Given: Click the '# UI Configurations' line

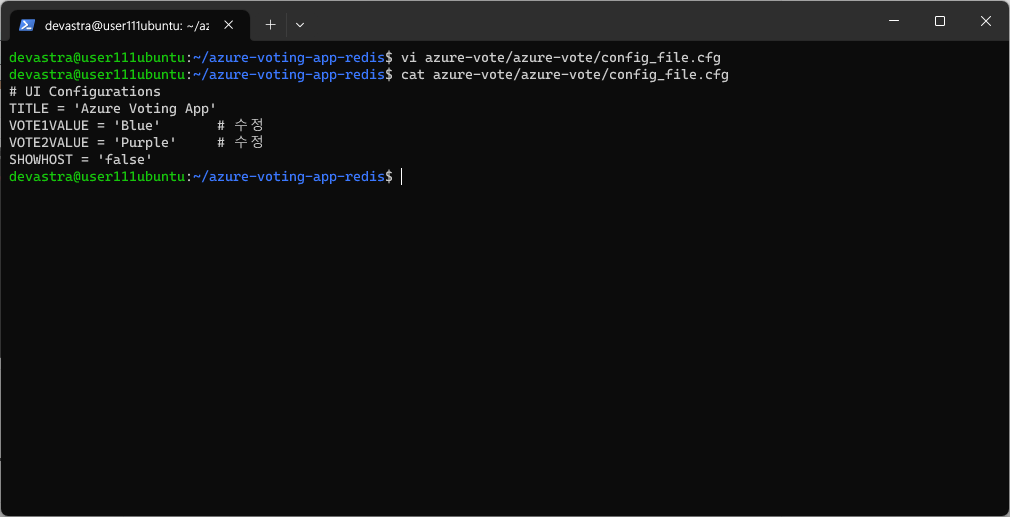Looking at the screenshot, I should point(85,91).
